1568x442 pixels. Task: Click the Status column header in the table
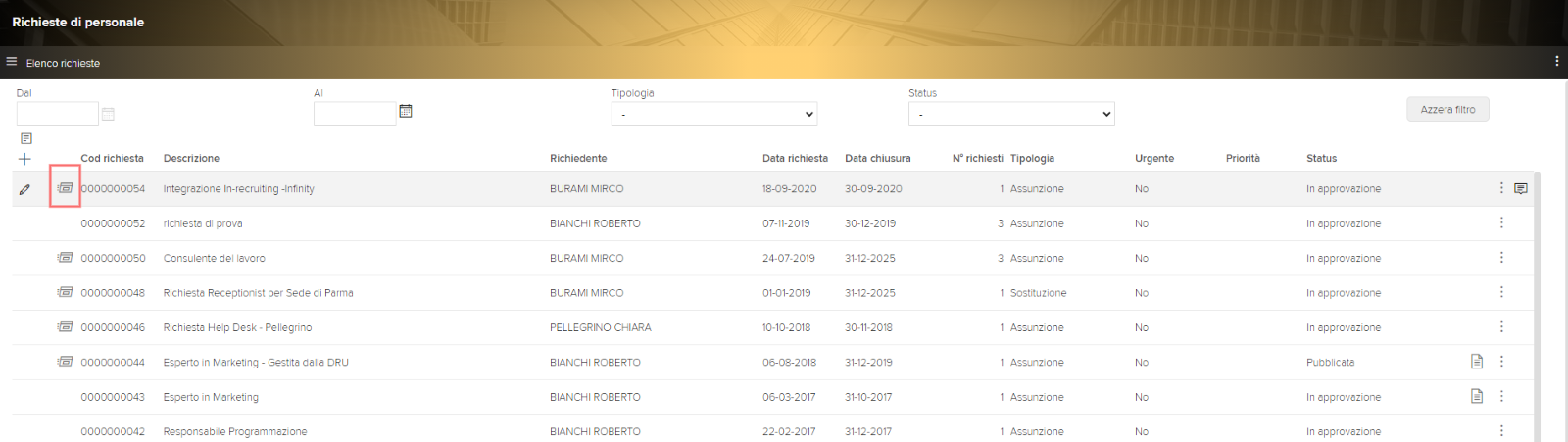click(x=1321, y=158)
